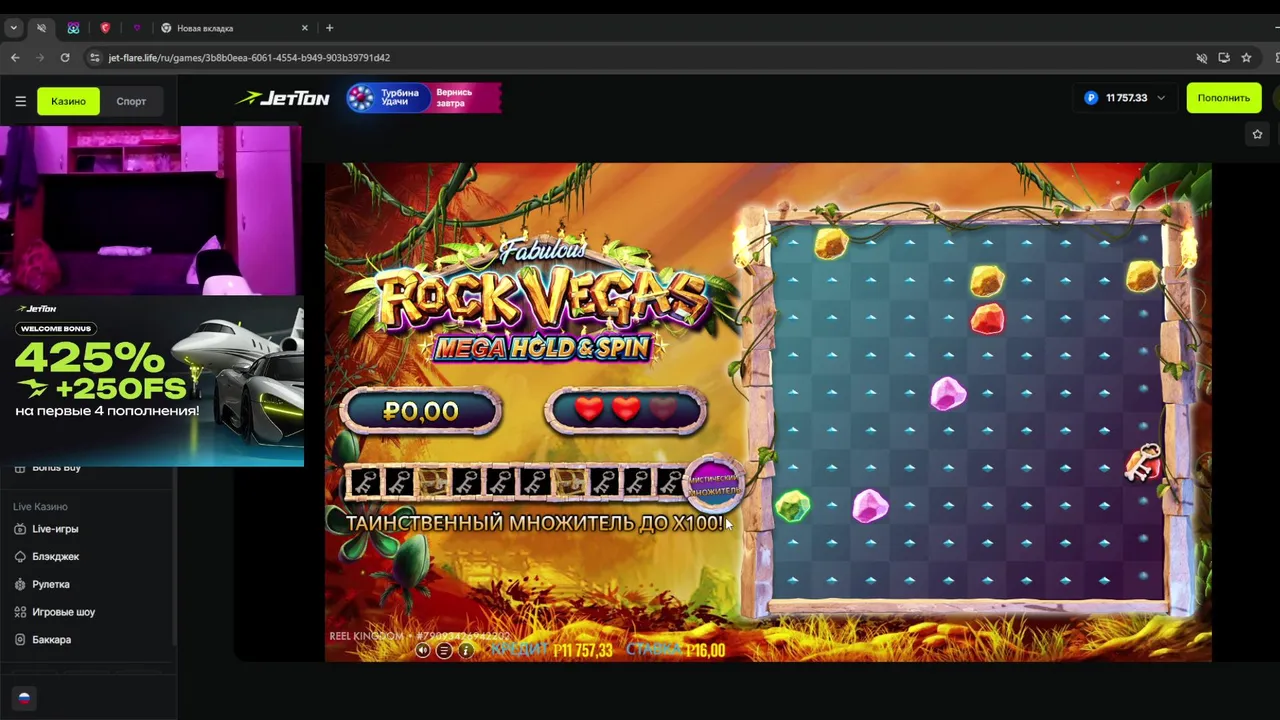The height and width of the screenshot is (720, 1280).
Task: Click the red hearts lives indicator
Action: (x=625, y=410)
